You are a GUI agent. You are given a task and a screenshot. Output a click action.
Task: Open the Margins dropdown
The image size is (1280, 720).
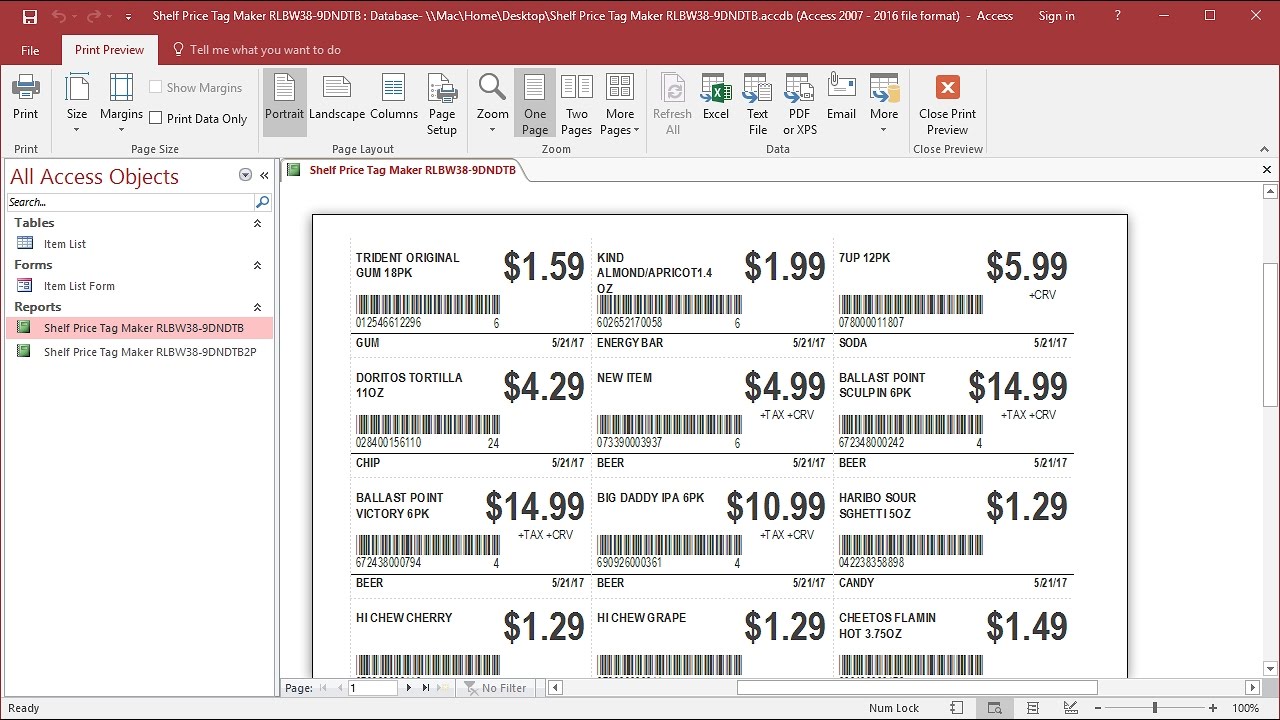coord(121,104)
